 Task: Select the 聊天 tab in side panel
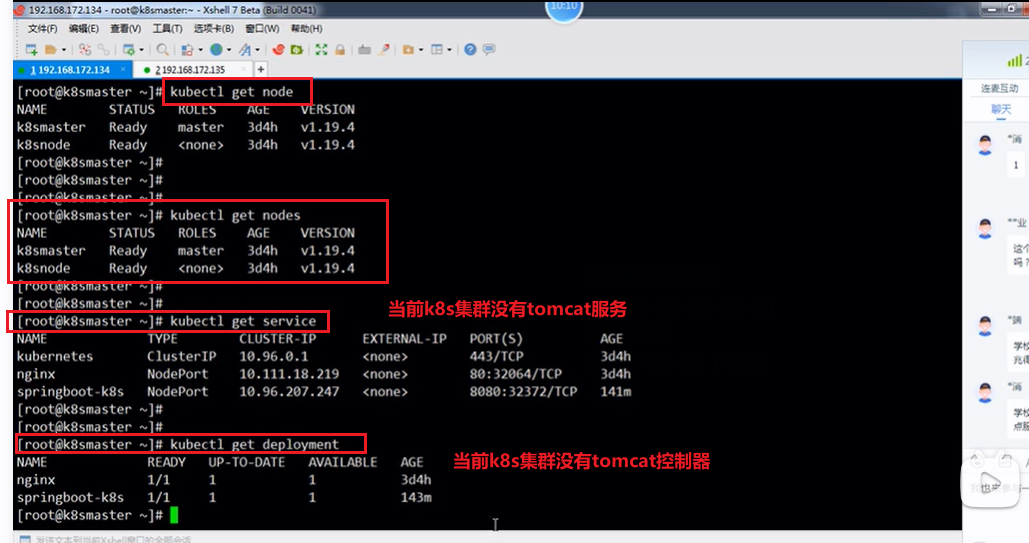pos(1001,110)
